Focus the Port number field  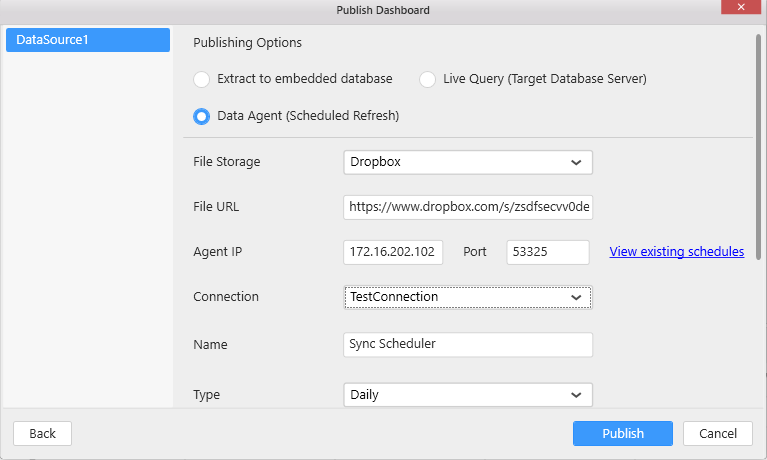[x=547, y=252]
